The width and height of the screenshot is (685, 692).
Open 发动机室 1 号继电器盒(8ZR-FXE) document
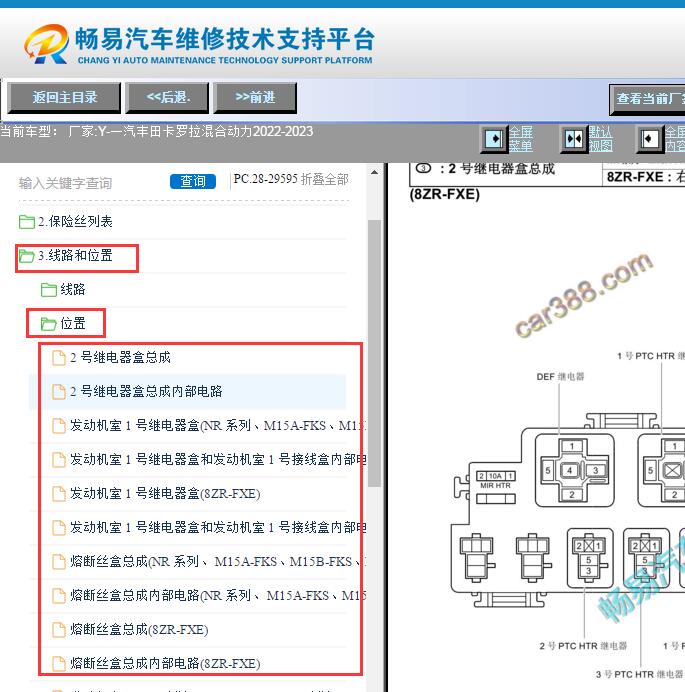165,493
